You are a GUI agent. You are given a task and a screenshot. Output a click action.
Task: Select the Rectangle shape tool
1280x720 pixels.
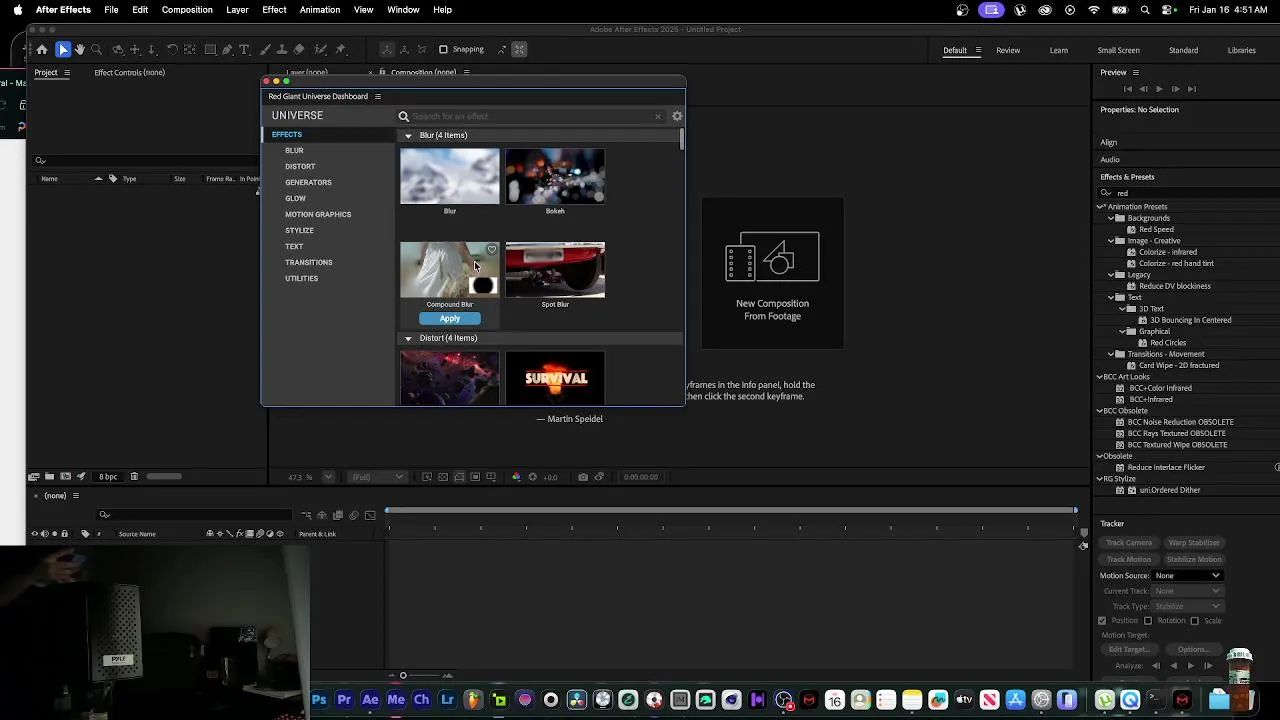click(x=210, y=49)
